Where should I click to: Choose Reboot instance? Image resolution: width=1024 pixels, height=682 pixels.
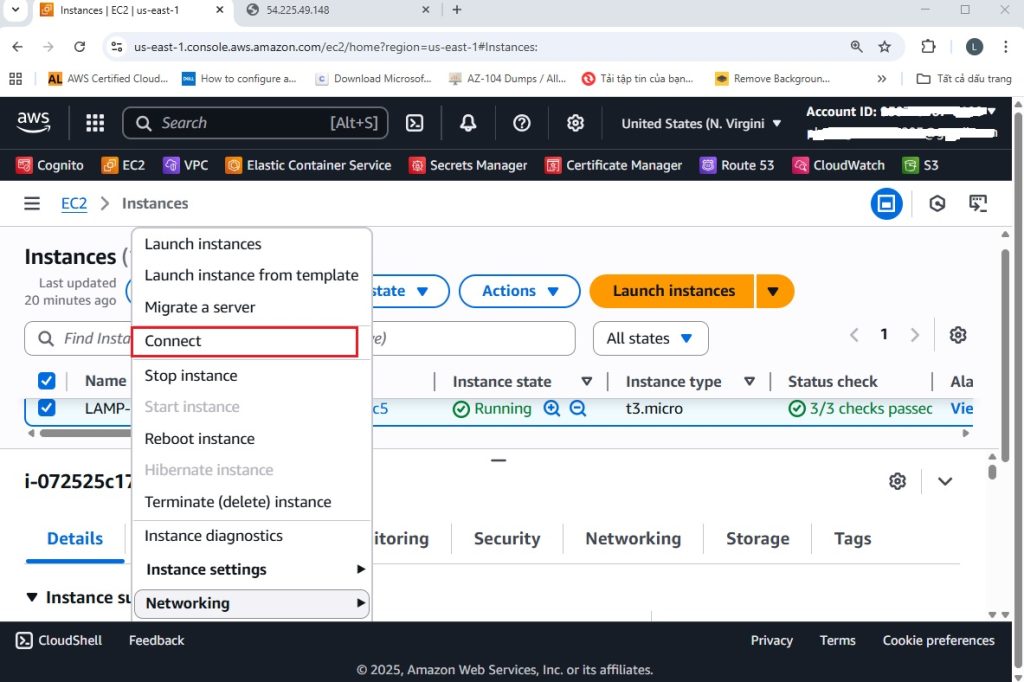[x=200, y=439]
